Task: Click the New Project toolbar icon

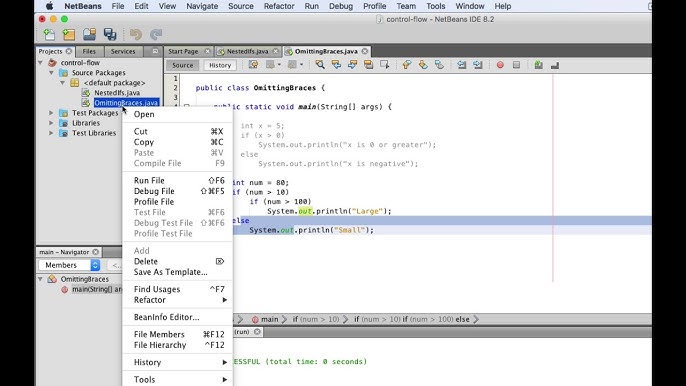Action: tap(69, 34)
